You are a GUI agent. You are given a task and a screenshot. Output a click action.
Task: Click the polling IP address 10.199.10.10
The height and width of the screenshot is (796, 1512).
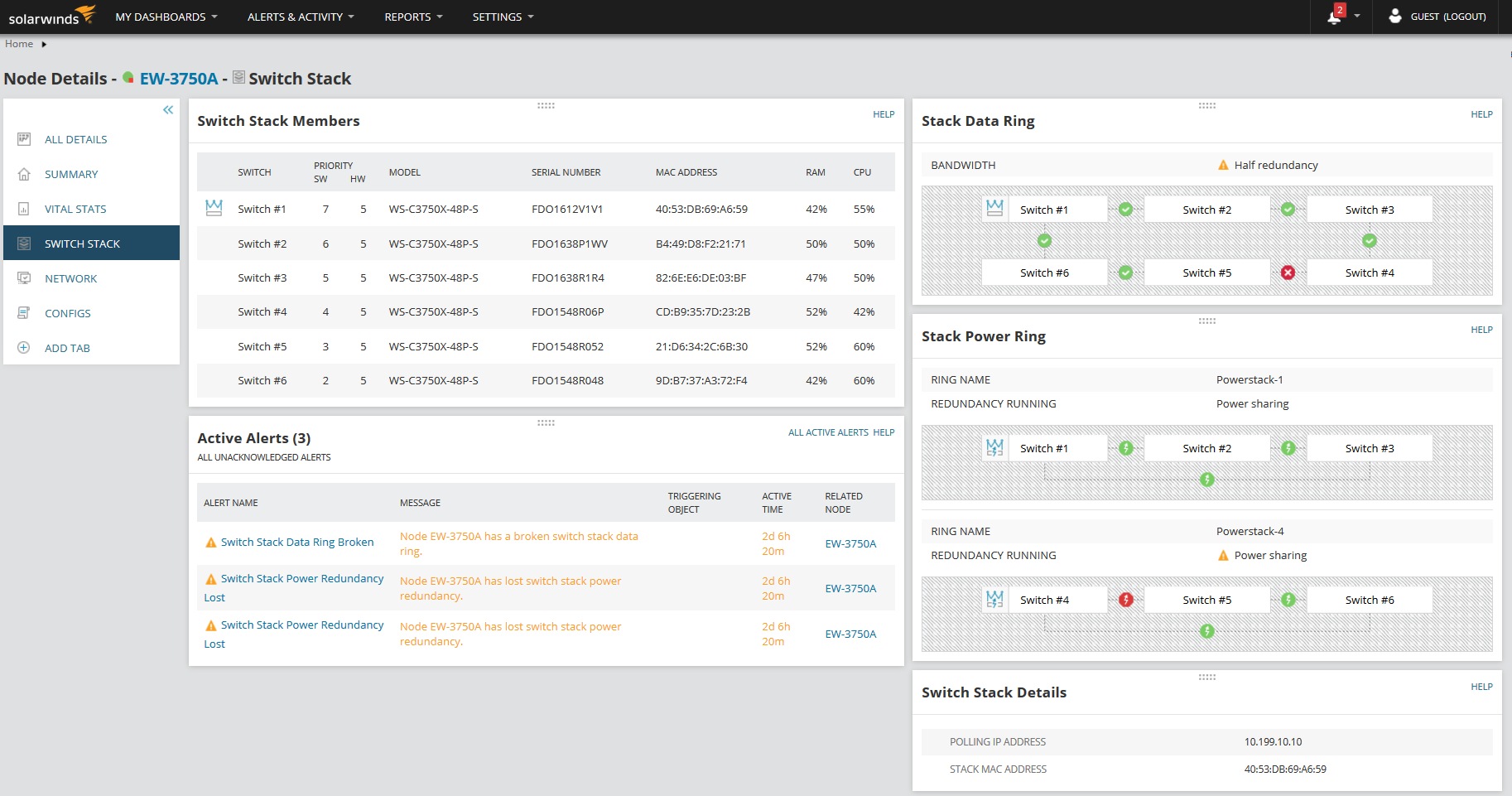(x=1273, y=741)
